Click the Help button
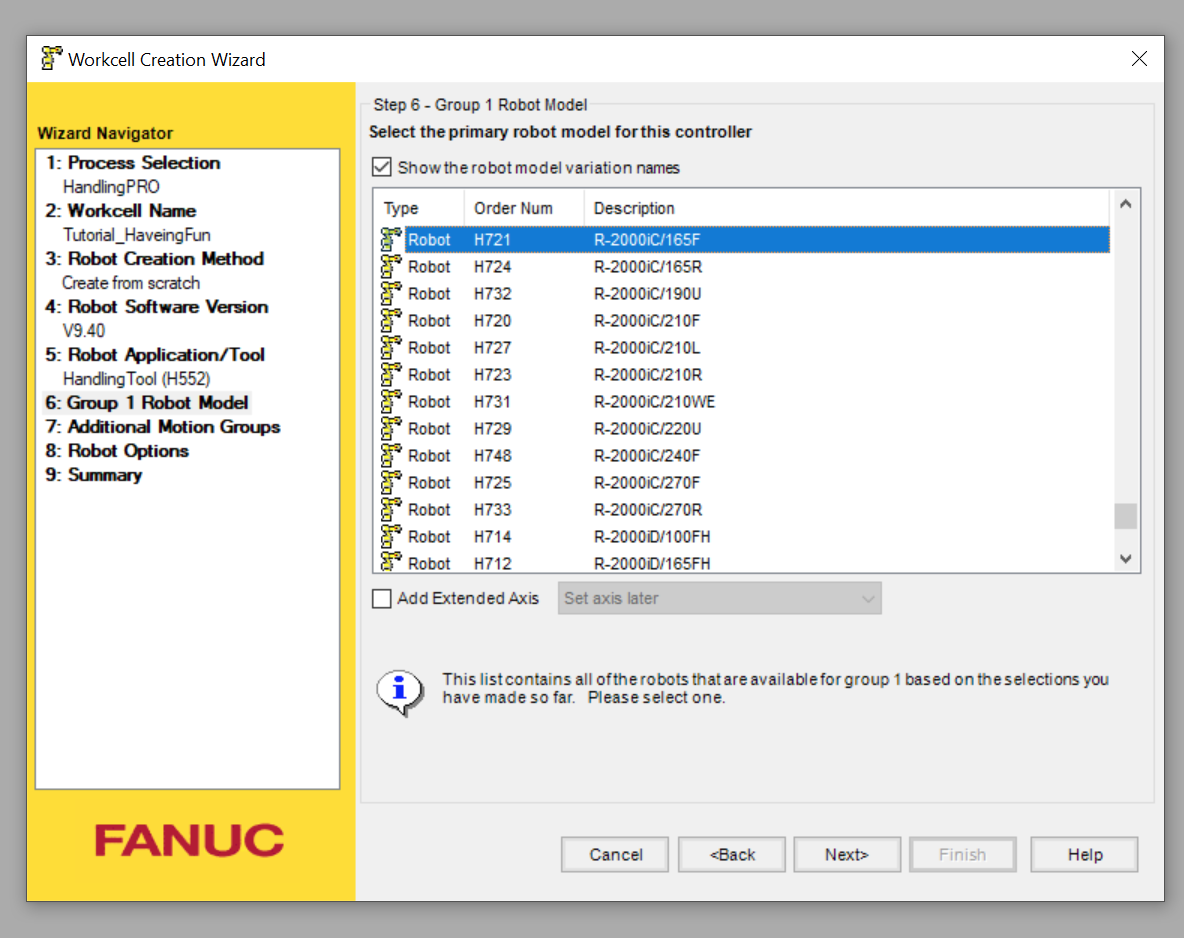Viewport: 1184px width, 938px height. pyautogui.click(x=1084, y=854)
